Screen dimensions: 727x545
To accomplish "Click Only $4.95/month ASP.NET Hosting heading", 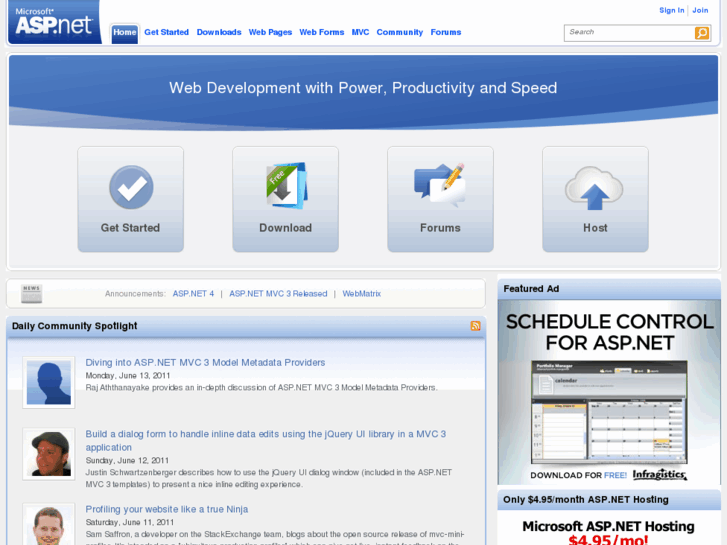I will pyautogui.click(x=586, y=500).
